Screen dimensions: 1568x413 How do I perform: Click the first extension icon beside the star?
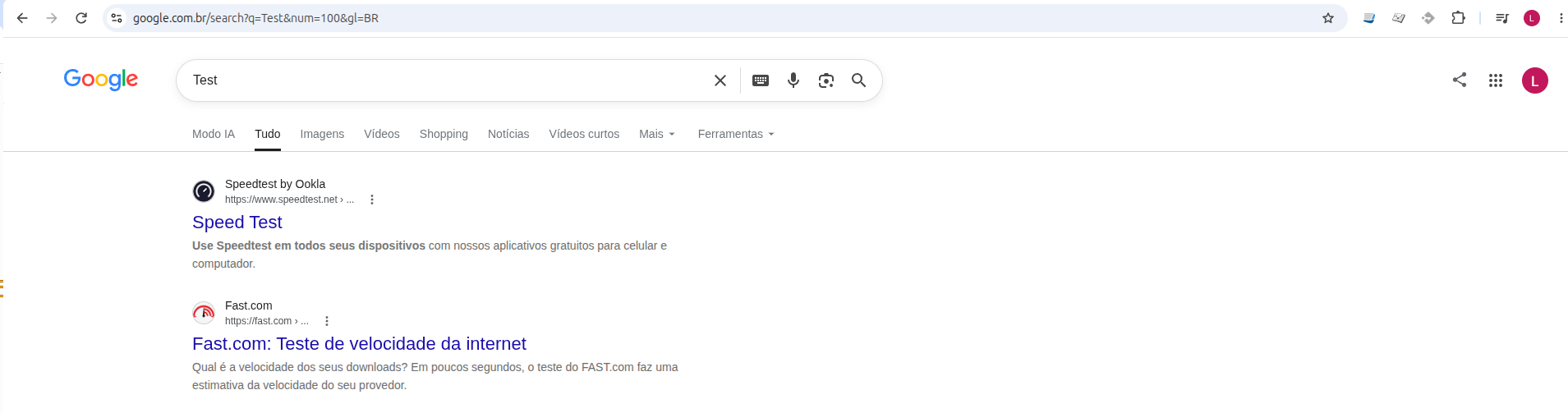(1369, 18)
